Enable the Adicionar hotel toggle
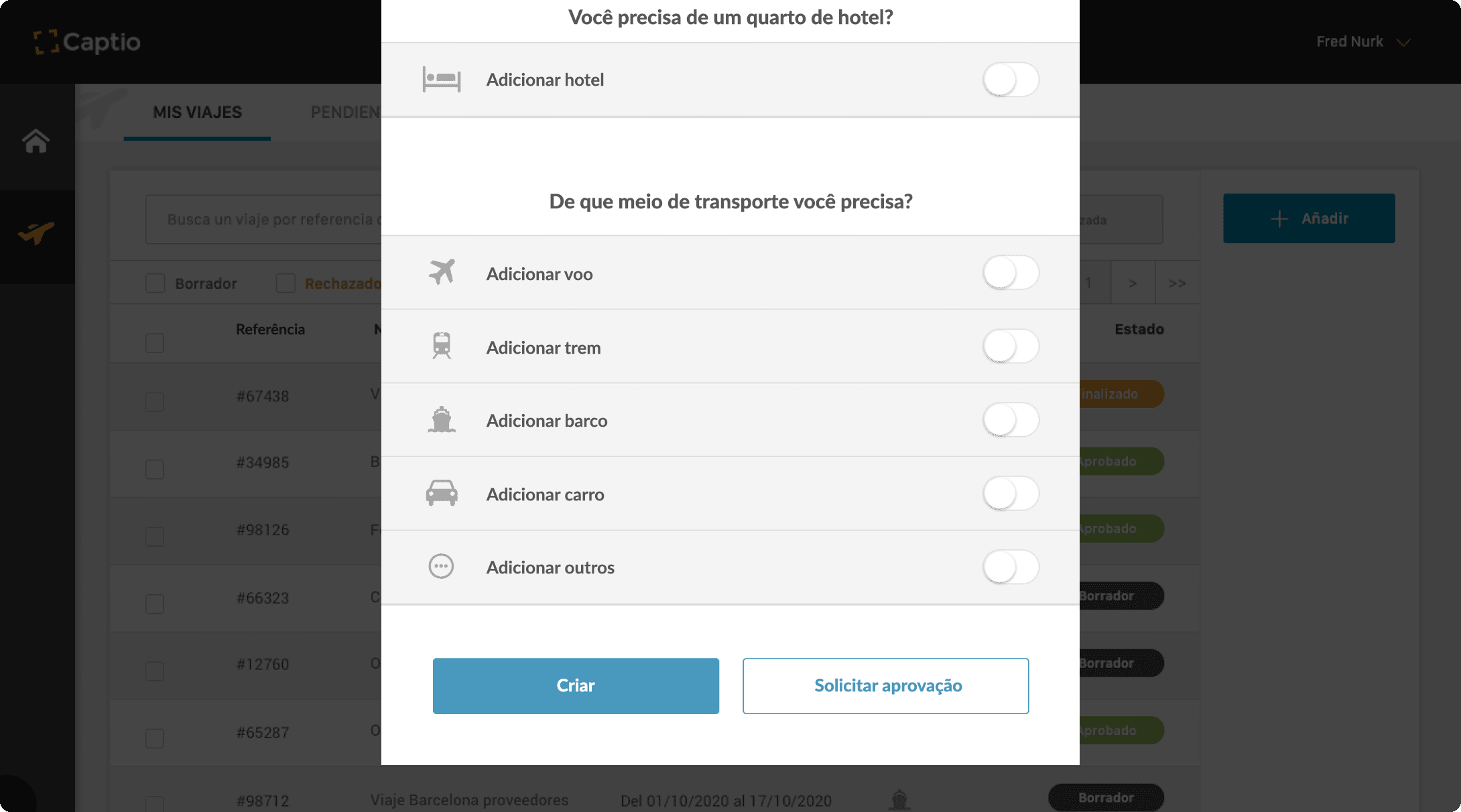Screen dimensions: 1461x812 (1011, 80)
